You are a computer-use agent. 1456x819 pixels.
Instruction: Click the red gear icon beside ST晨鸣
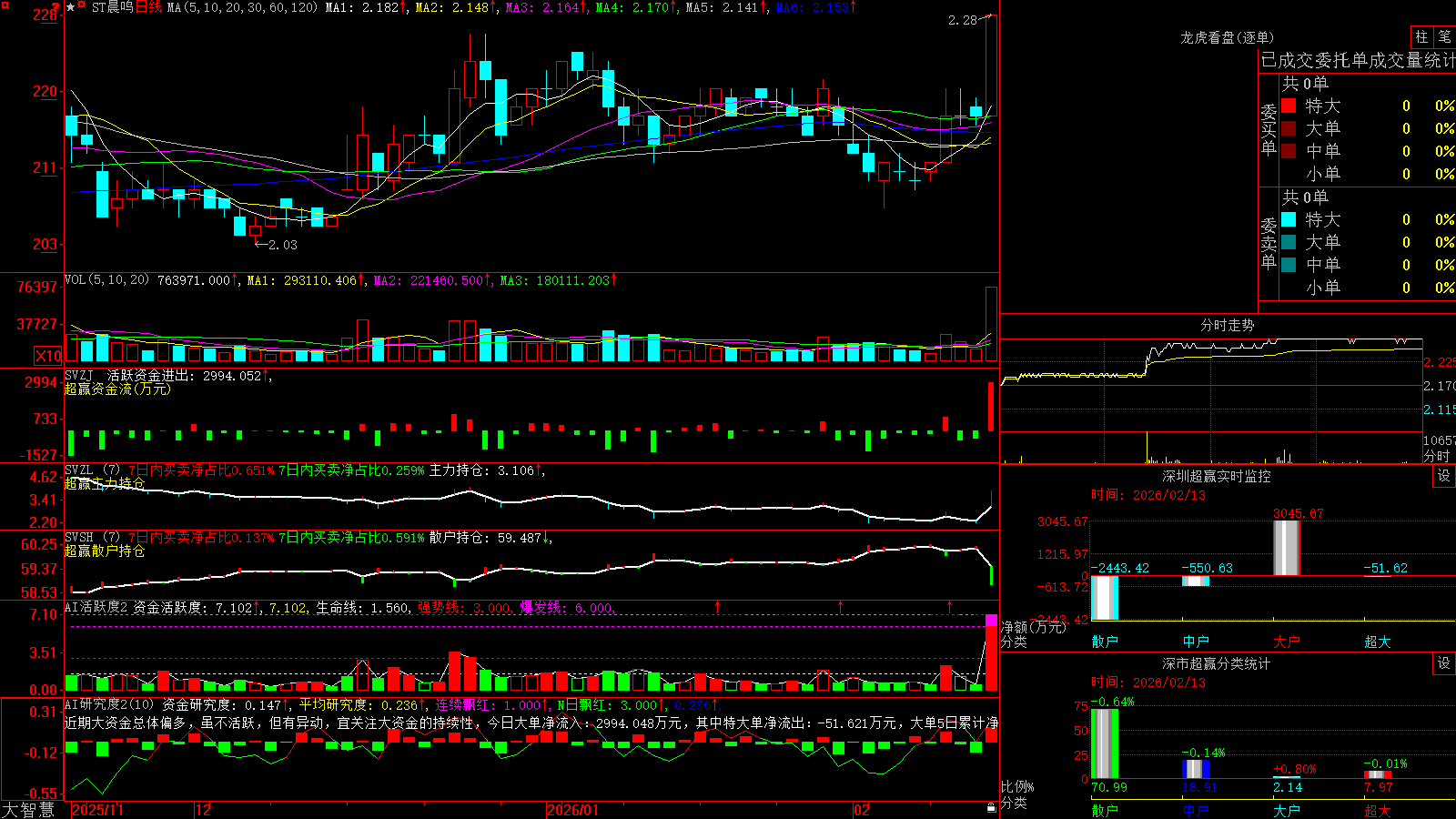(81, 4)
